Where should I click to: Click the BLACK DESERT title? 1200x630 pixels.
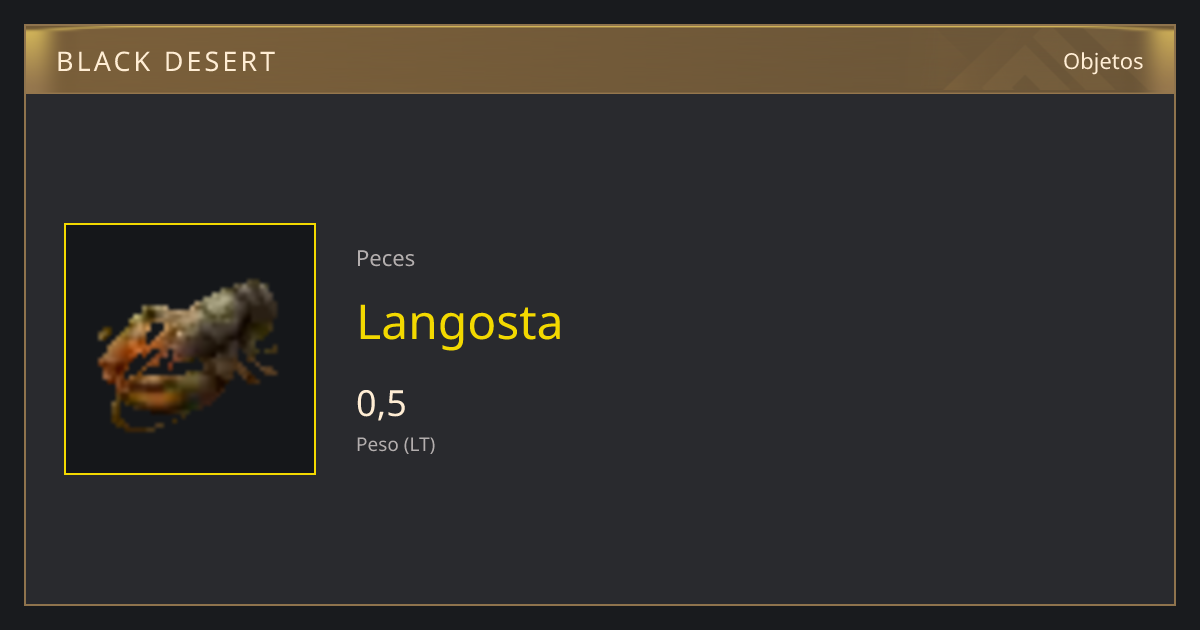166,62
